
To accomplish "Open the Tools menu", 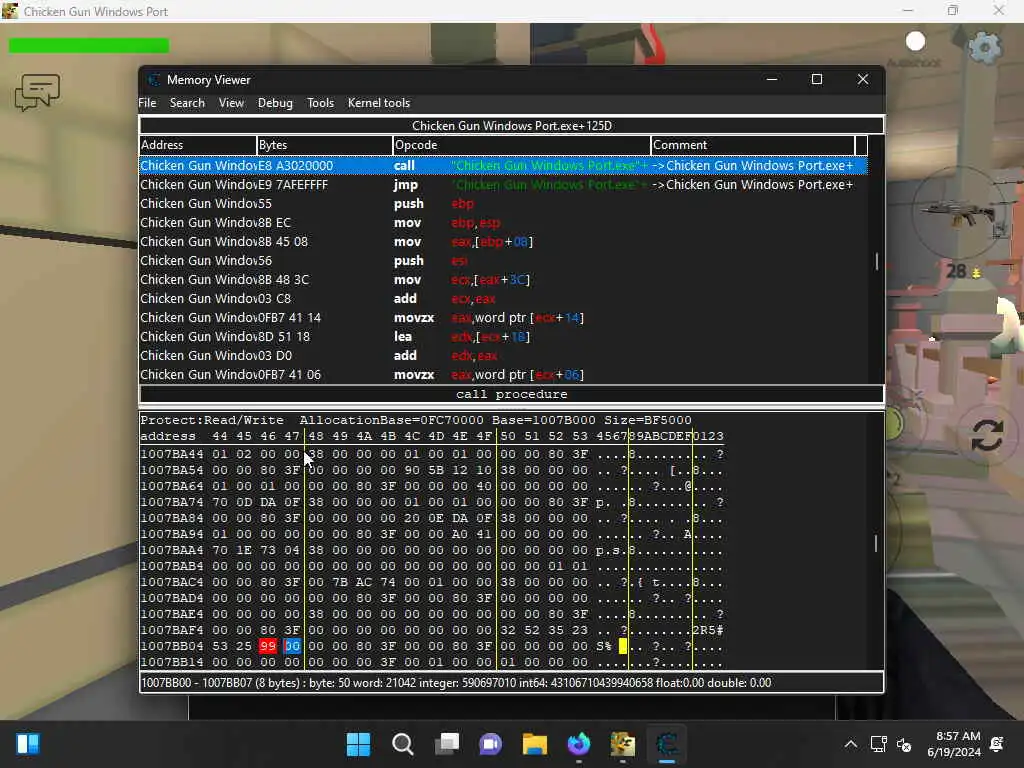I will click(x=320, y=103).
